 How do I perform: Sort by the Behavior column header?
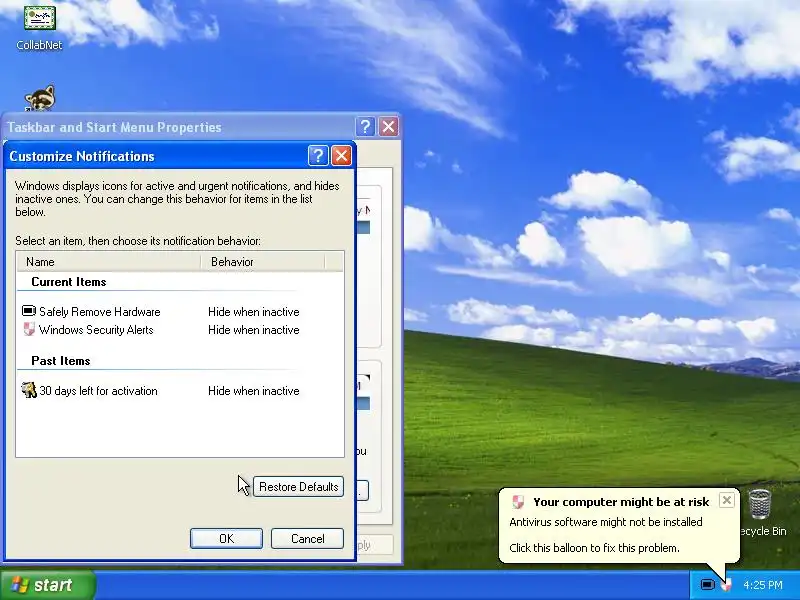[262, 262]
